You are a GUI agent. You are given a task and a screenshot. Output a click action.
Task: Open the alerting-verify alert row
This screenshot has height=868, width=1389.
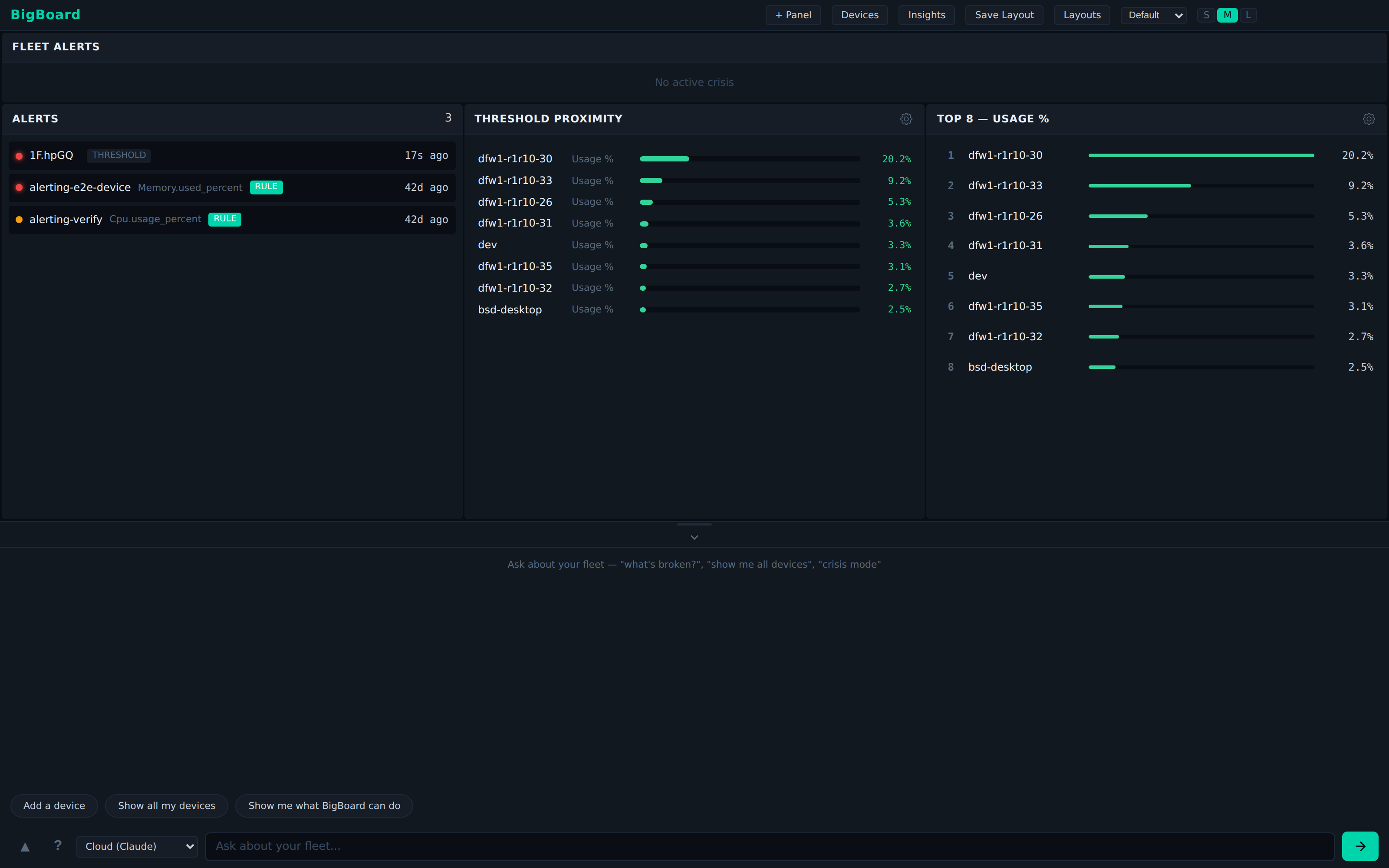tap(232, 220)
